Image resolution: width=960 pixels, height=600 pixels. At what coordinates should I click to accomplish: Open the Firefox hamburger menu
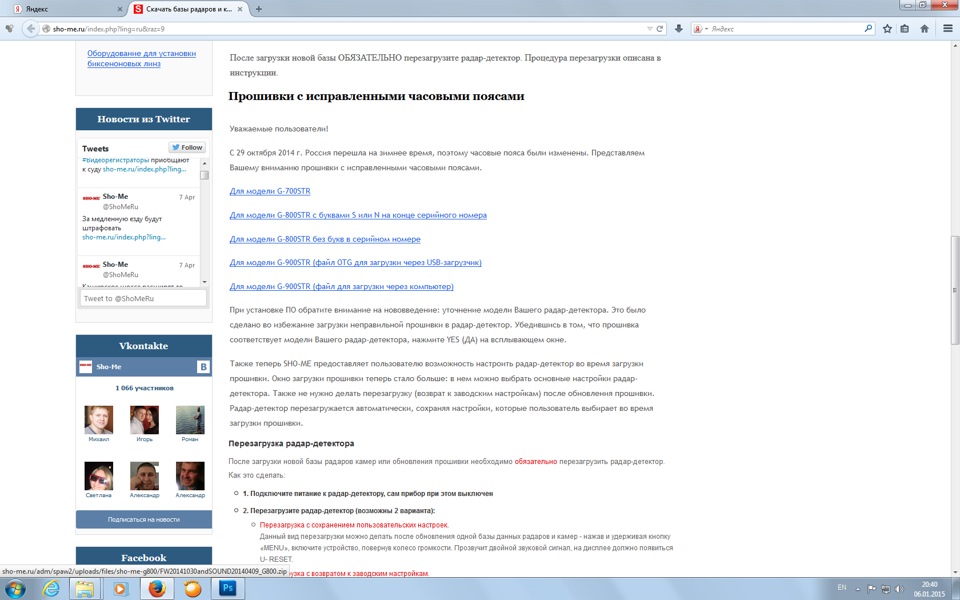coord(948,28)
